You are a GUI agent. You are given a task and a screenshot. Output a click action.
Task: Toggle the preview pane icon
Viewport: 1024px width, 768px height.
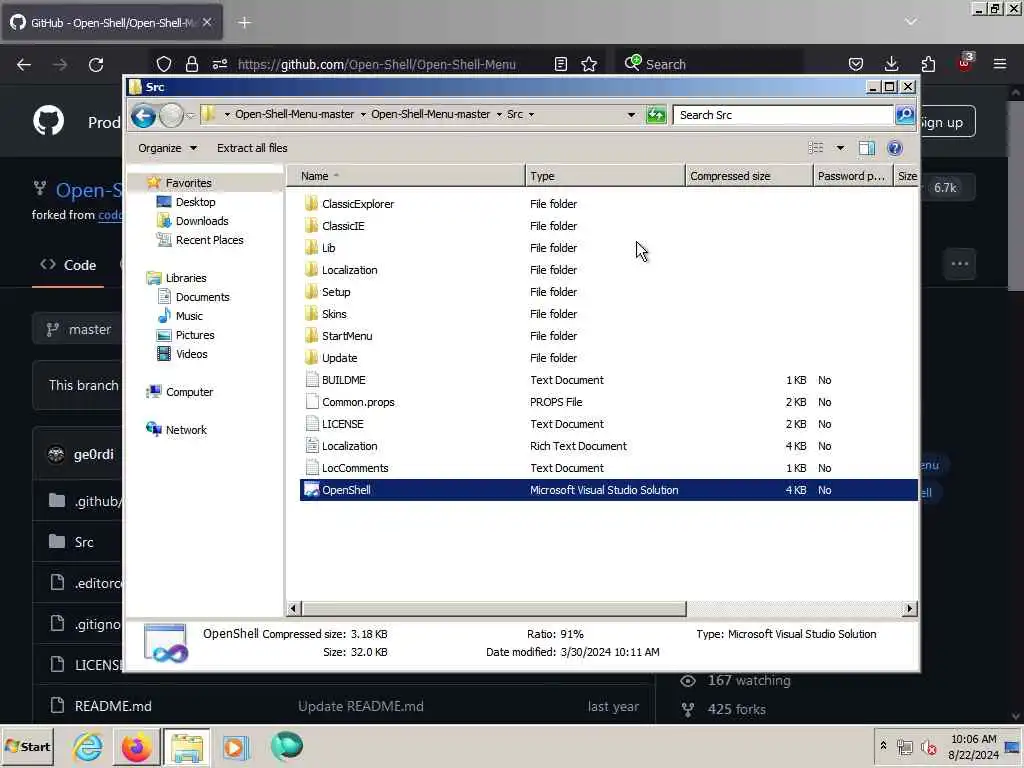(867, 148)
